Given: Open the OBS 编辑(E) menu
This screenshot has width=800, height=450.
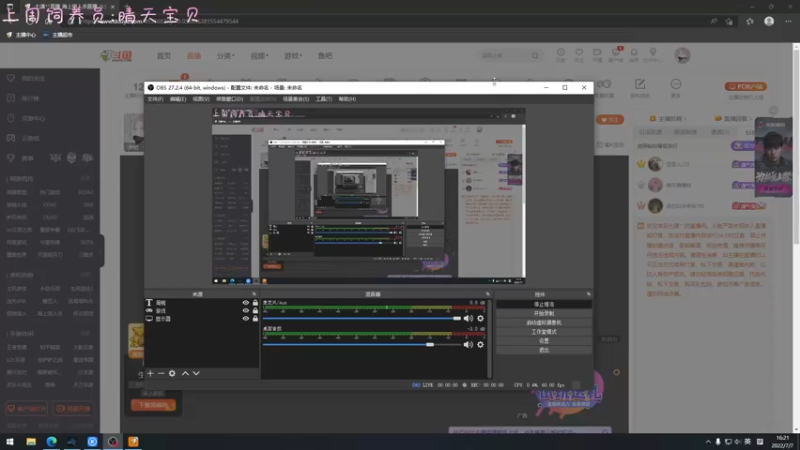Looking at the screenshot, I should [x=178, y=99].
